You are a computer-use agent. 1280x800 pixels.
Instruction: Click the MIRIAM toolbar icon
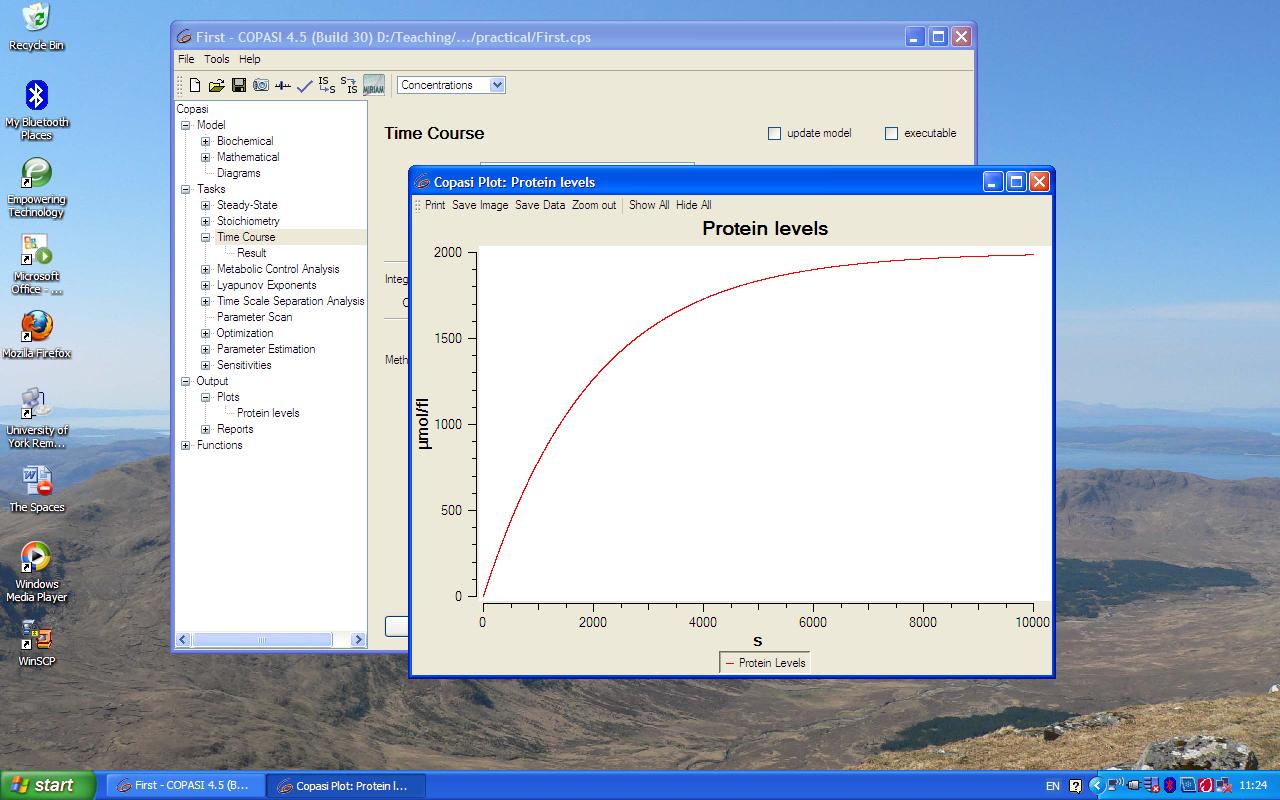373,86
